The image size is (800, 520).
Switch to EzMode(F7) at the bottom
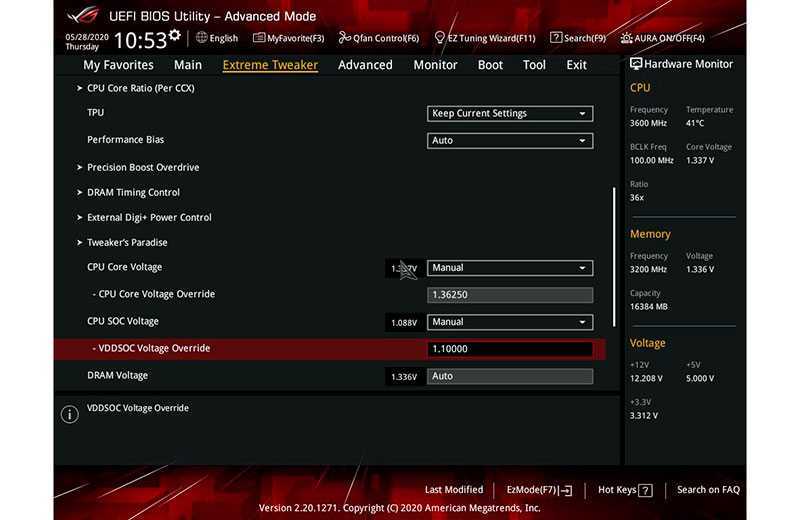pos(539,490)
